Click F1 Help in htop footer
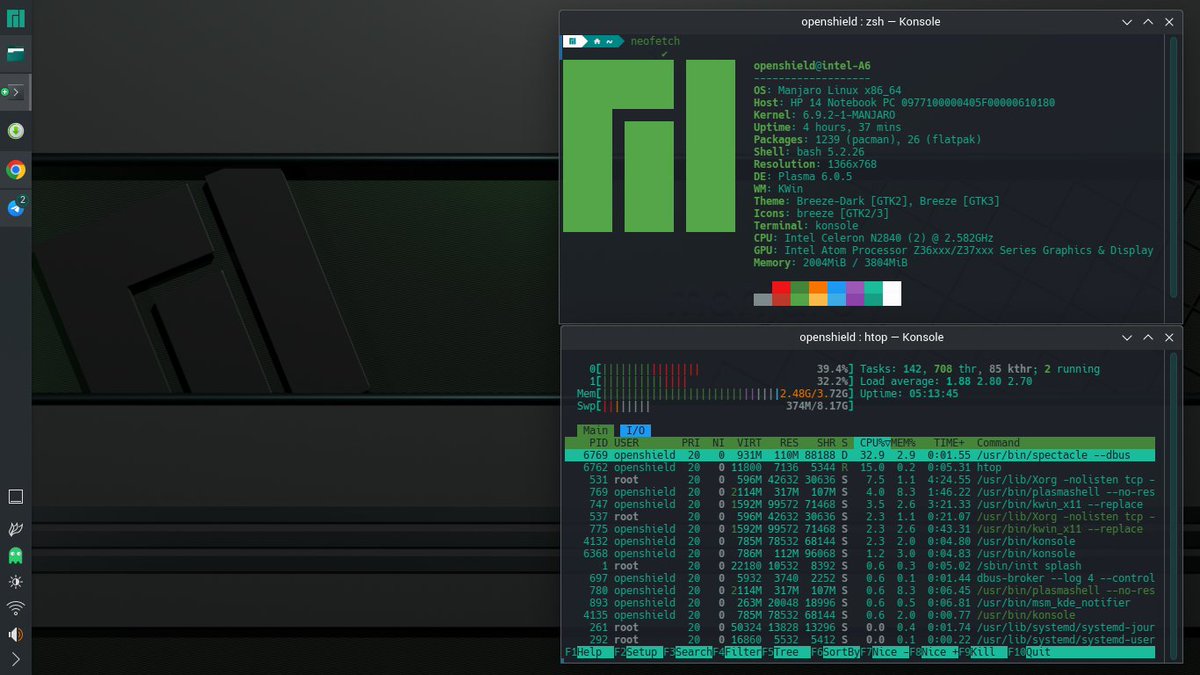This screenshot has width=1200, height=675. click(589, 652)
